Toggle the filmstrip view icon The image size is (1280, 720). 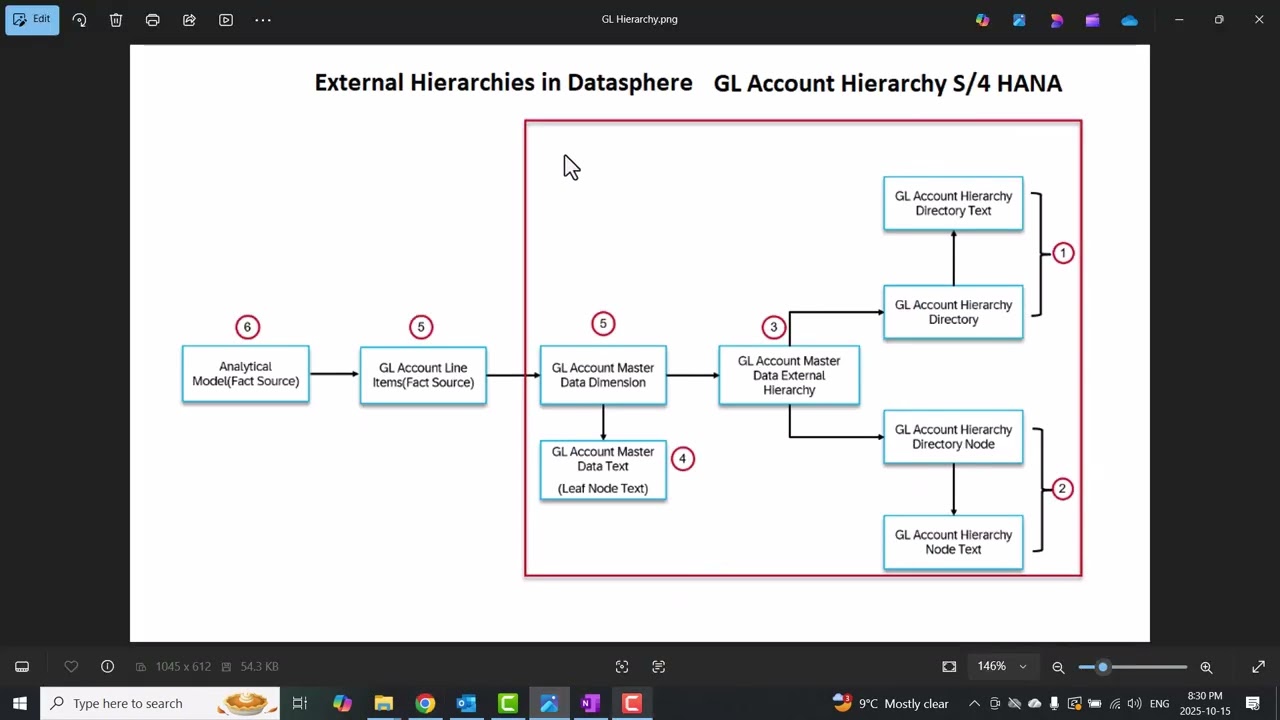coord(22,667)
